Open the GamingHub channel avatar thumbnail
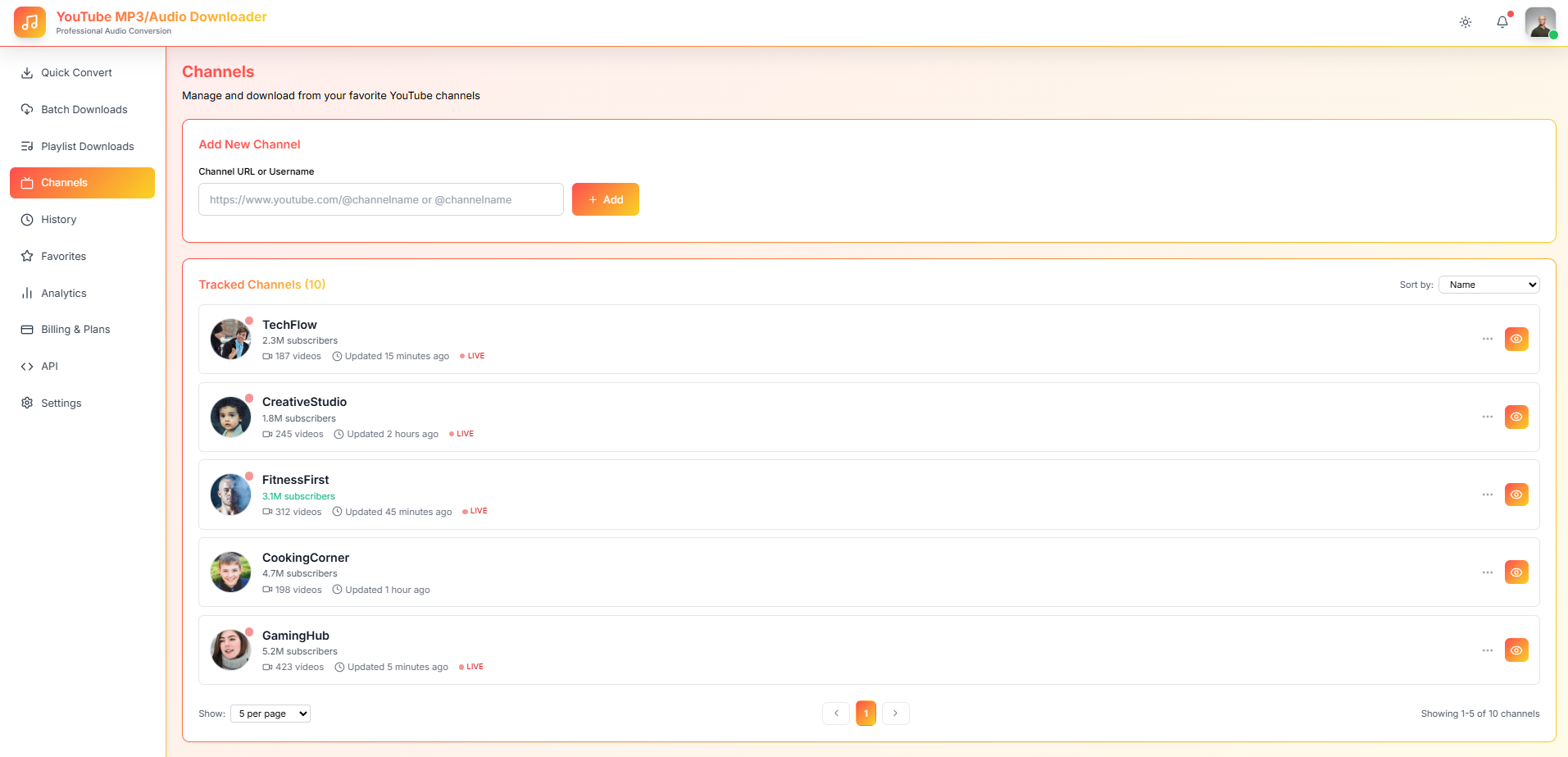1568x757 pixels. [230, 650]
